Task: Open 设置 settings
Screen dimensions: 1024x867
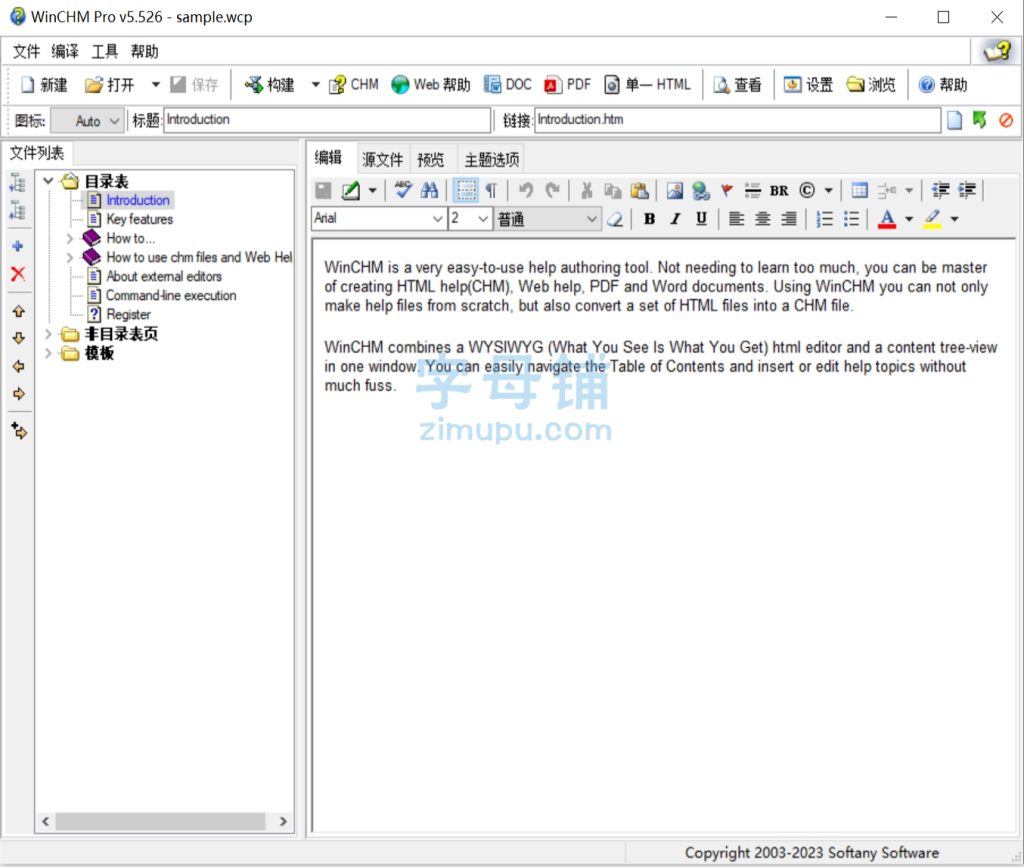Action: (x=808, y=84)
